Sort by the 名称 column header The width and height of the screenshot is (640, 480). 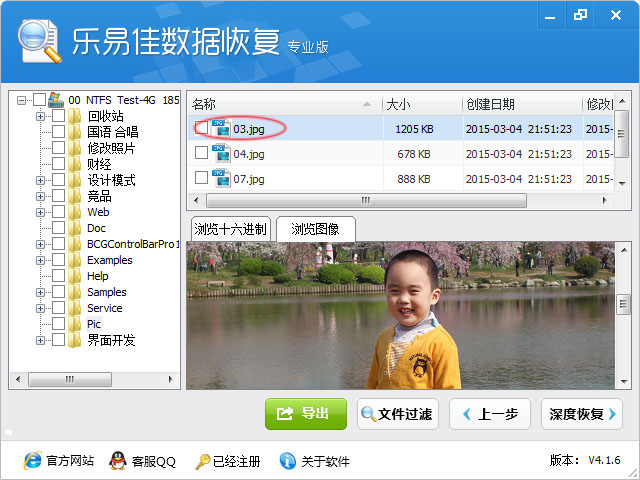[285, 104]
